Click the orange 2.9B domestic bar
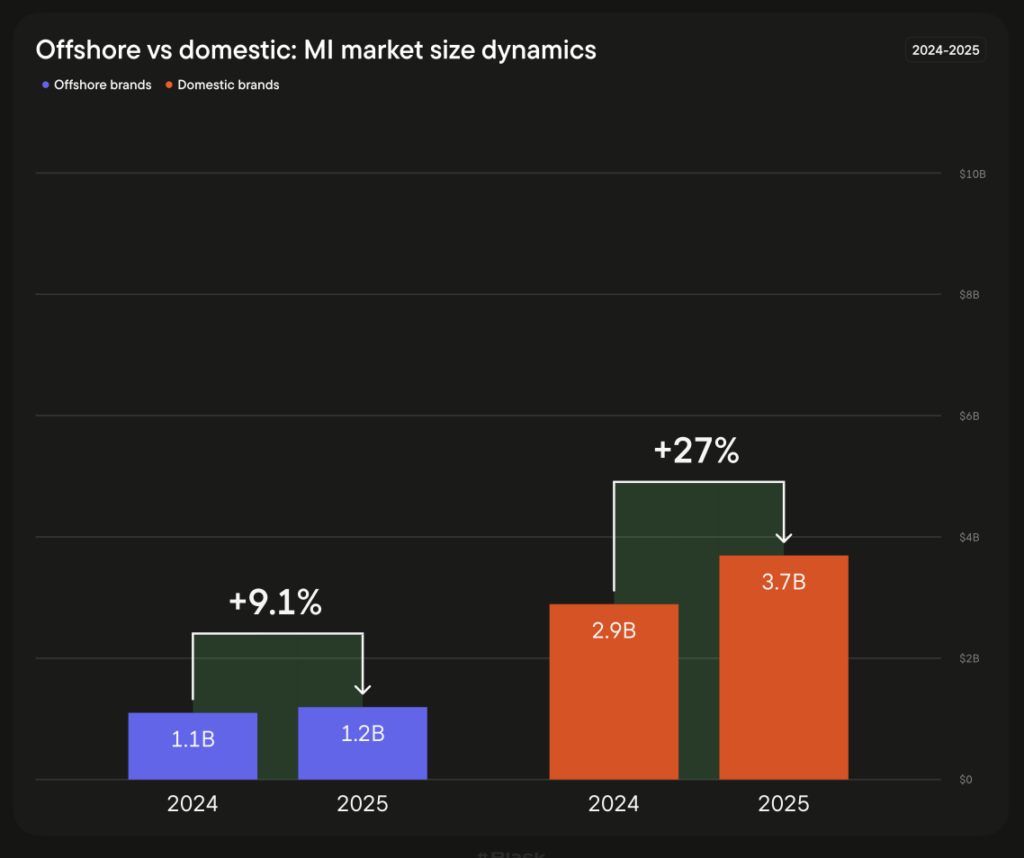The image size is (1024, 858). [x=614, y=691]
